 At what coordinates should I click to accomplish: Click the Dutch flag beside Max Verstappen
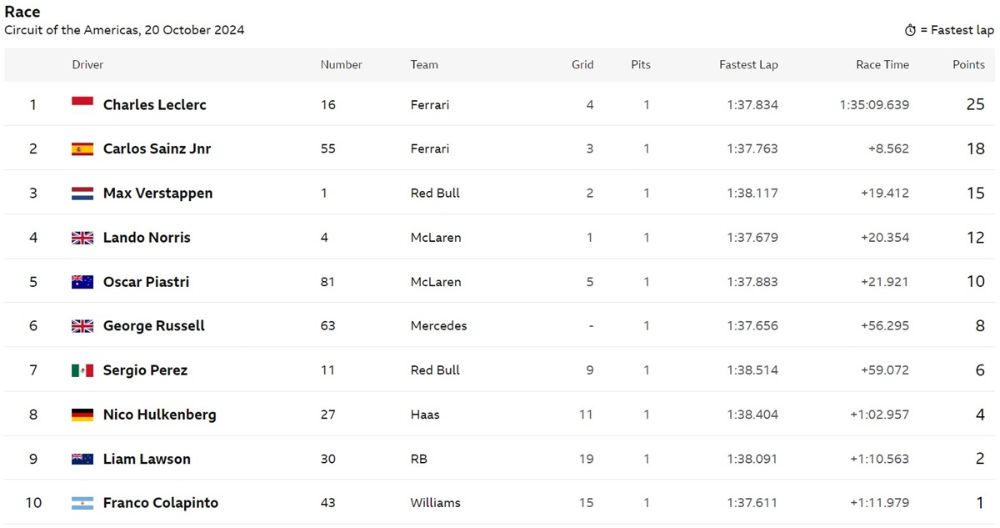(82, 193)
